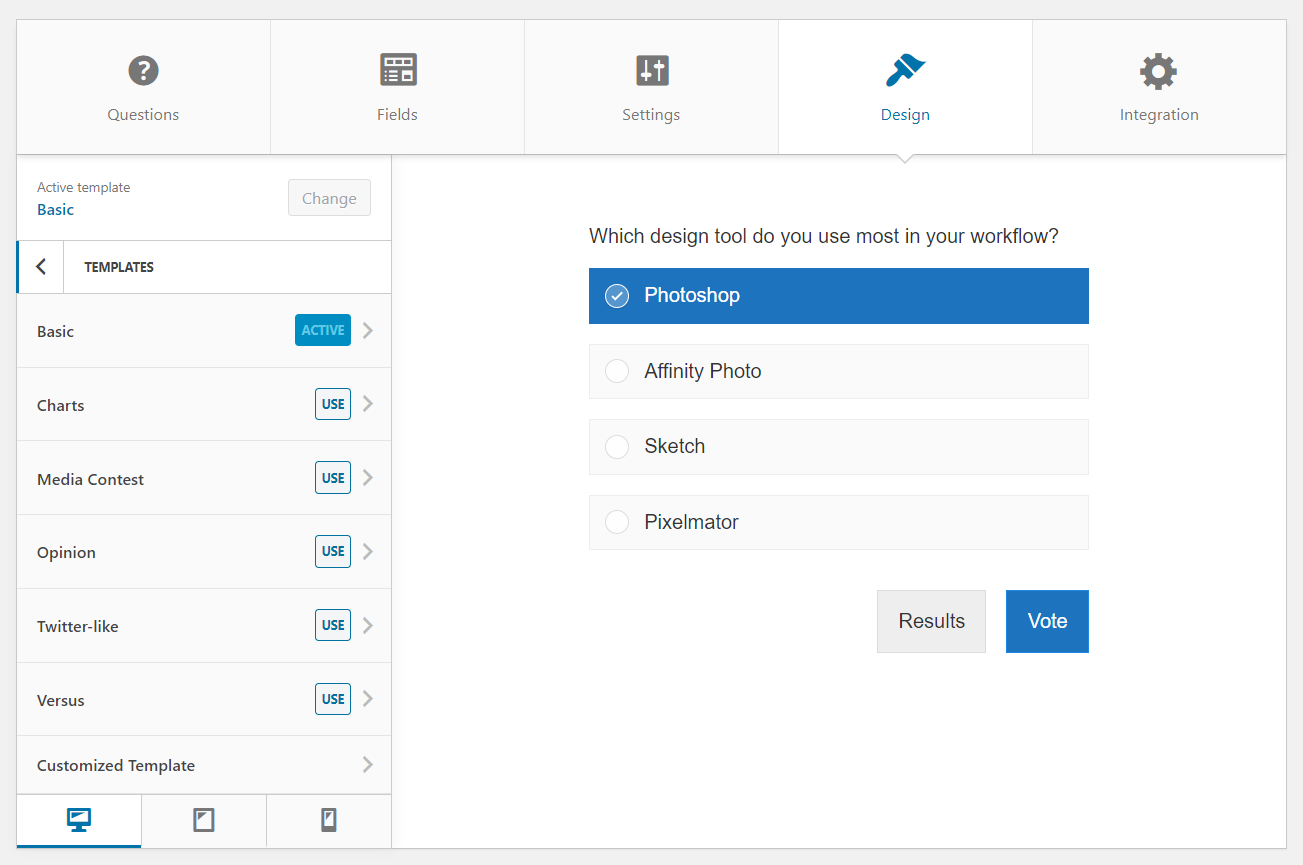The height and width of the screenshot is (865, 1303).
Task: Switch preview to mobile view
Action: (328, 819)
